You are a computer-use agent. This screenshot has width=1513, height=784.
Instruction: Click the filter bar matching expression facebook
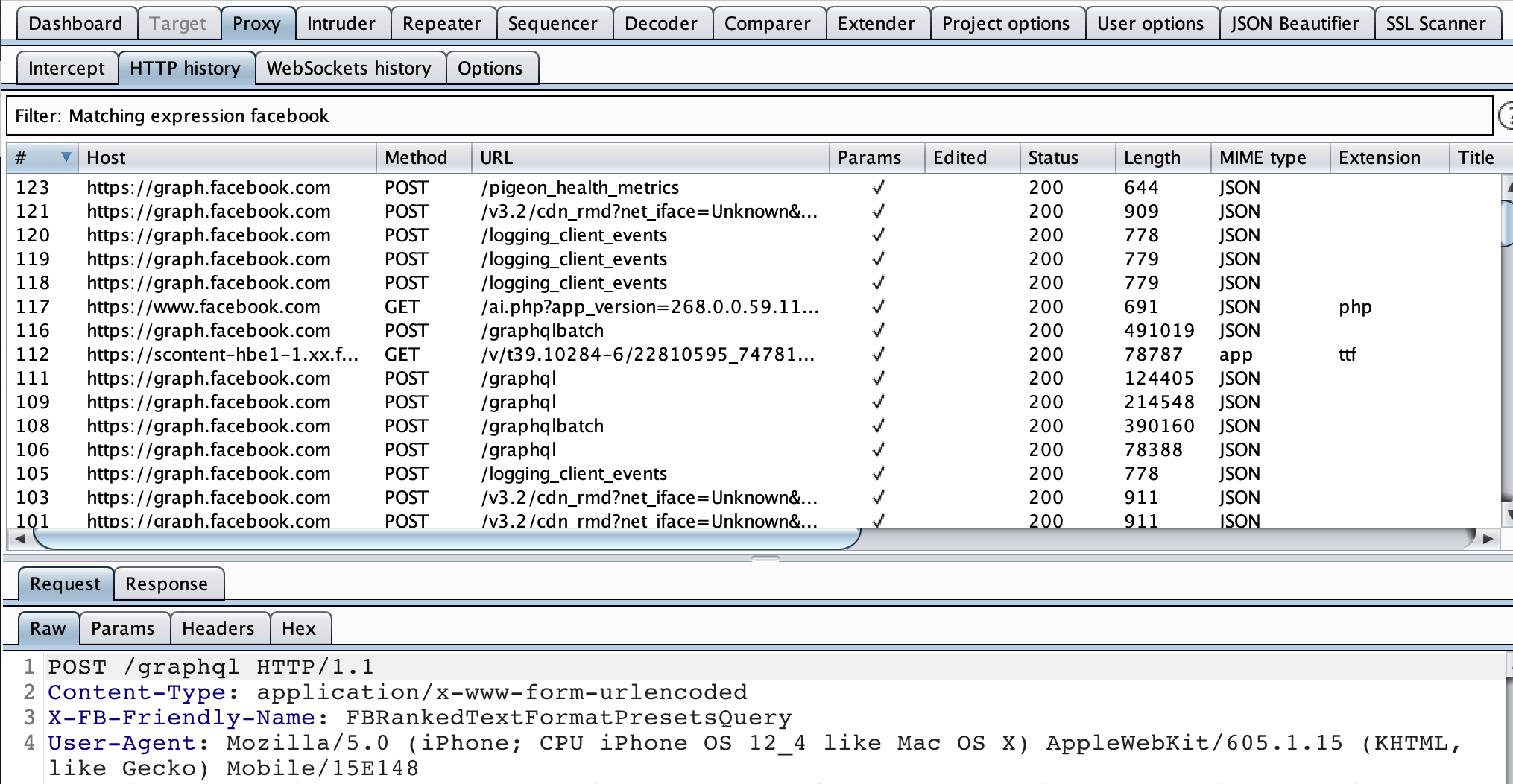pyautogui.click(x=749, y=116)
